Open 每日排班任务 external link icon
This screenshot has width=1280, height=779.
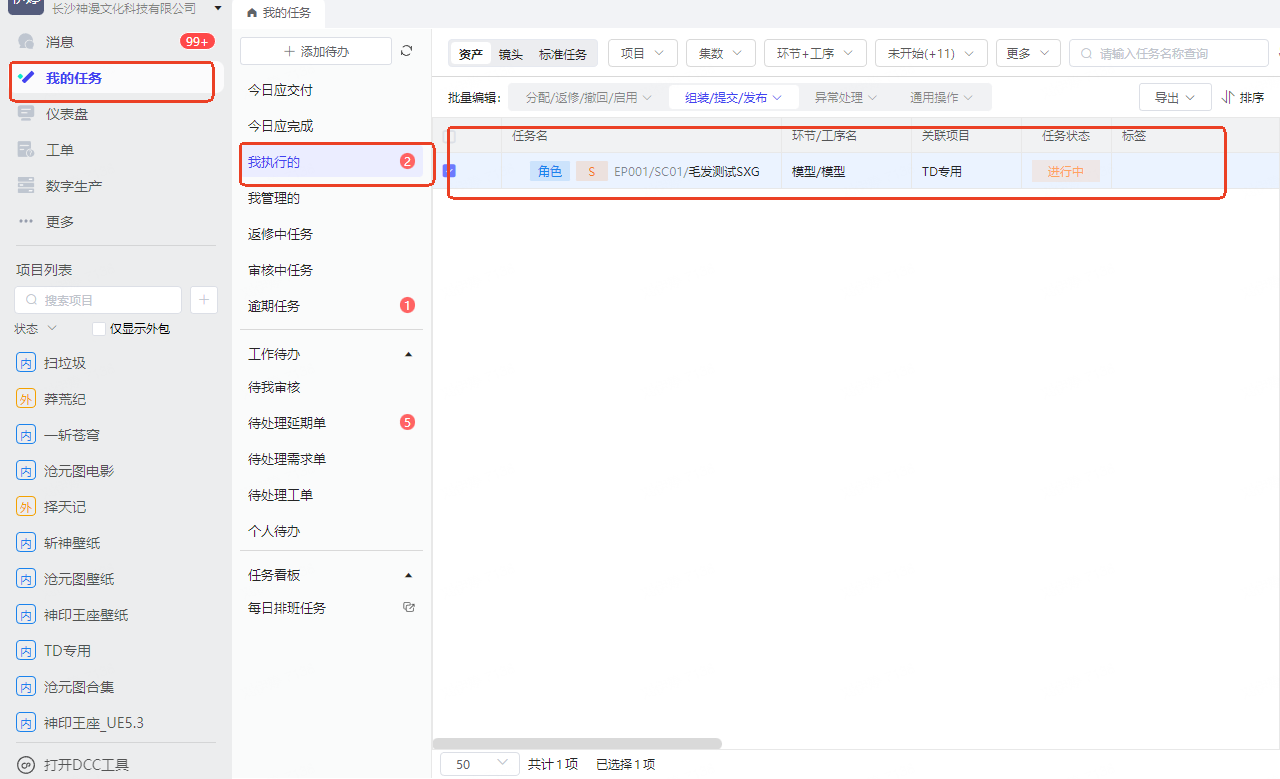pos(408,607)
